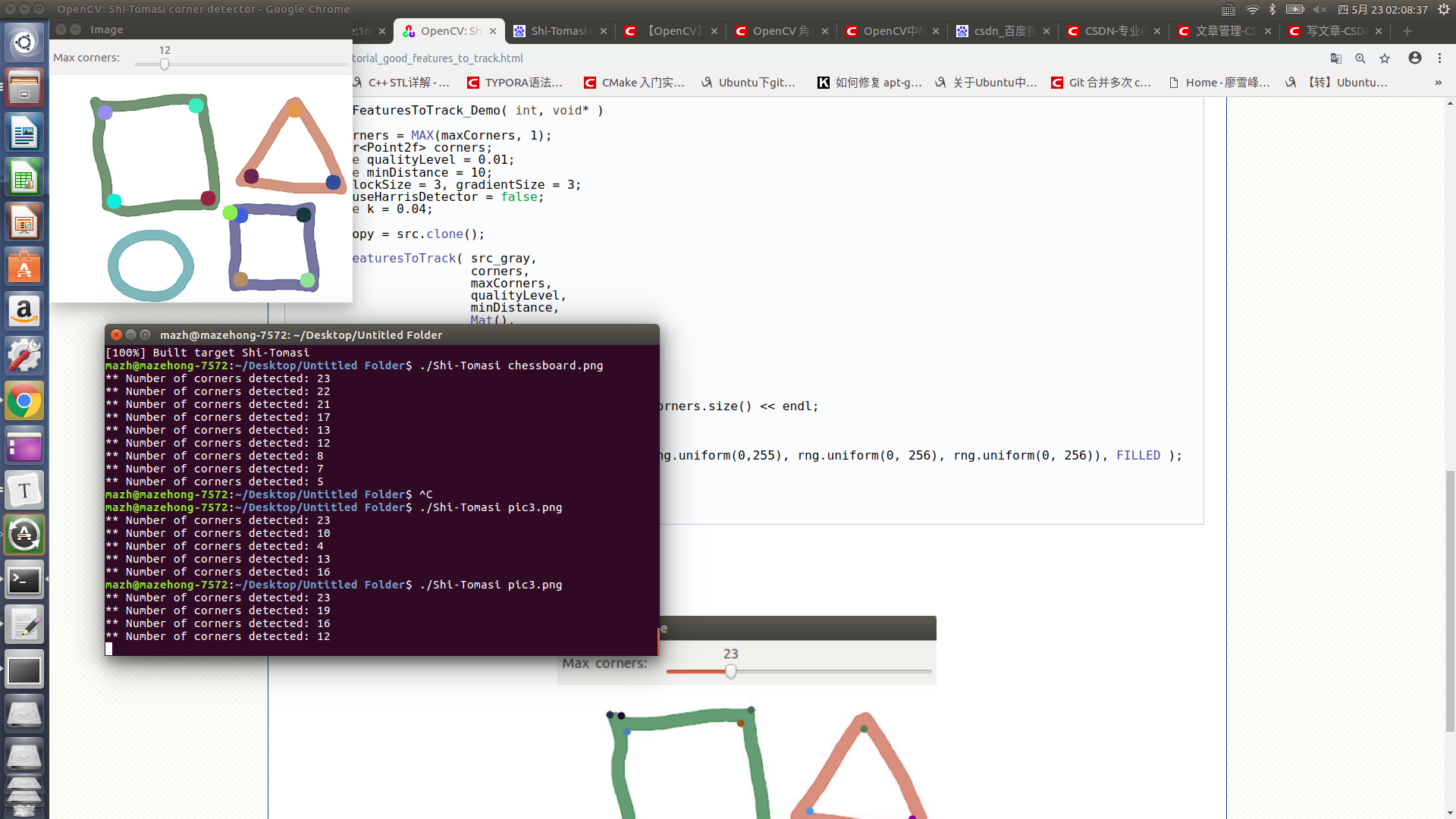Open the Wi-Fi network indicator menu

[1252, 10]
